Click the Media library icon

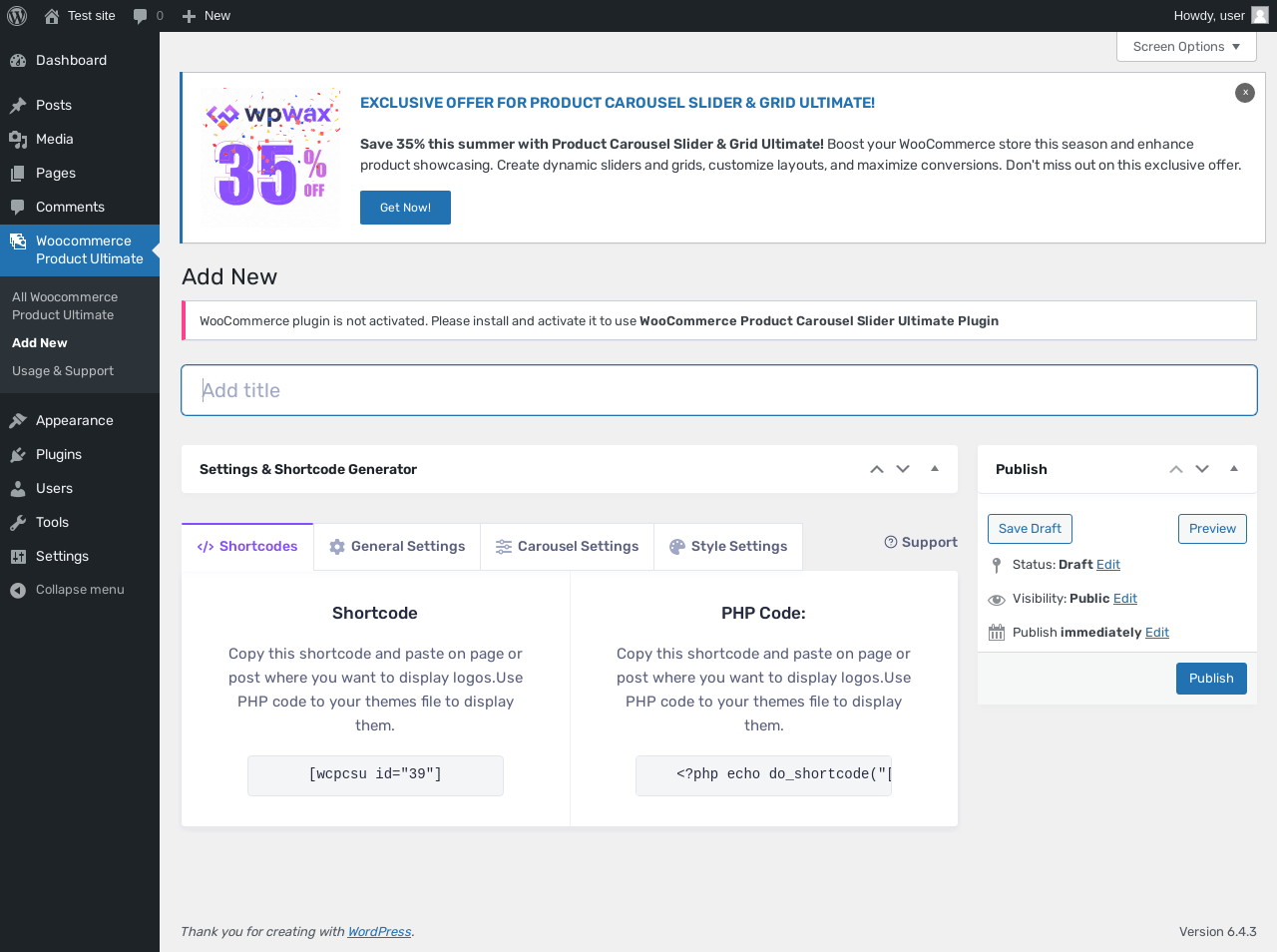18,139
